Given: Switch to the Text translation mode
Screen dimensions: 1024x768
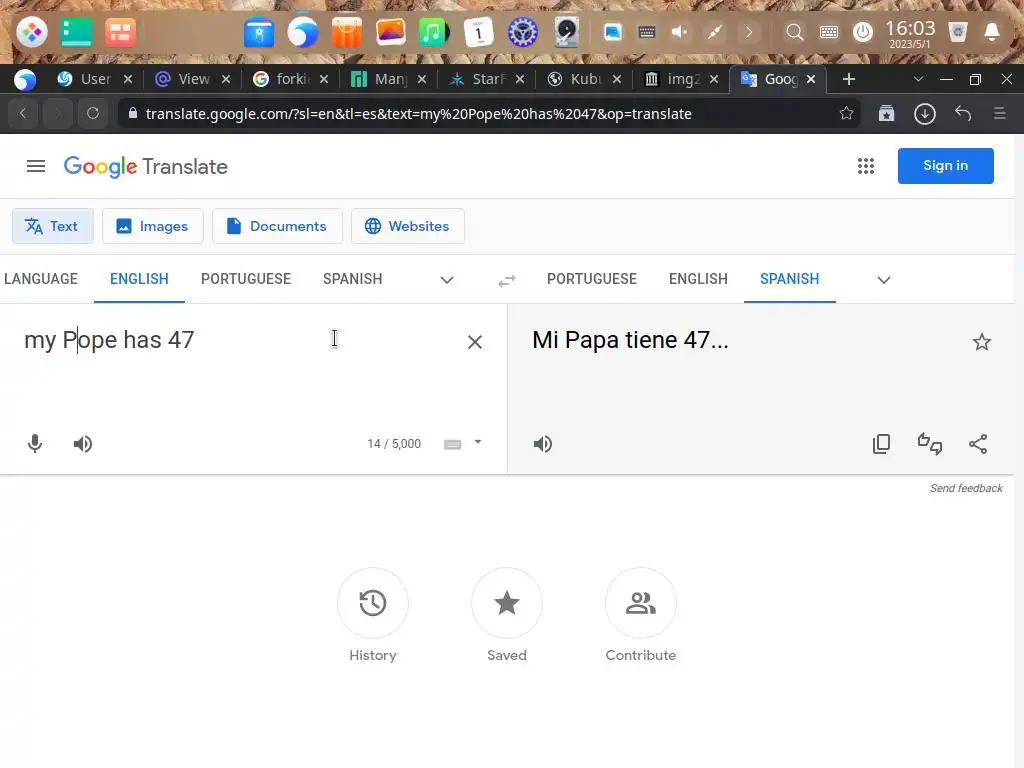Looking at the screenshot, I should 53,226.
